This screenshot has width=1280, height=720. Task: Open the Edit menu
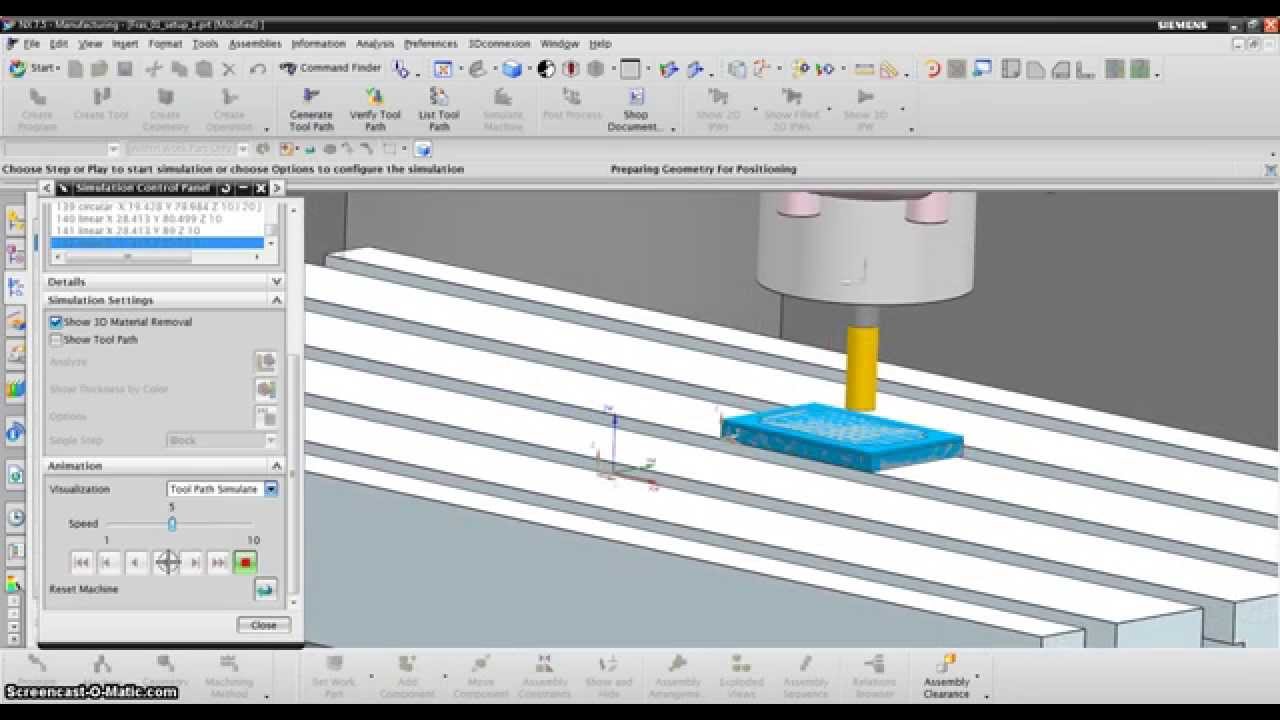59,44
